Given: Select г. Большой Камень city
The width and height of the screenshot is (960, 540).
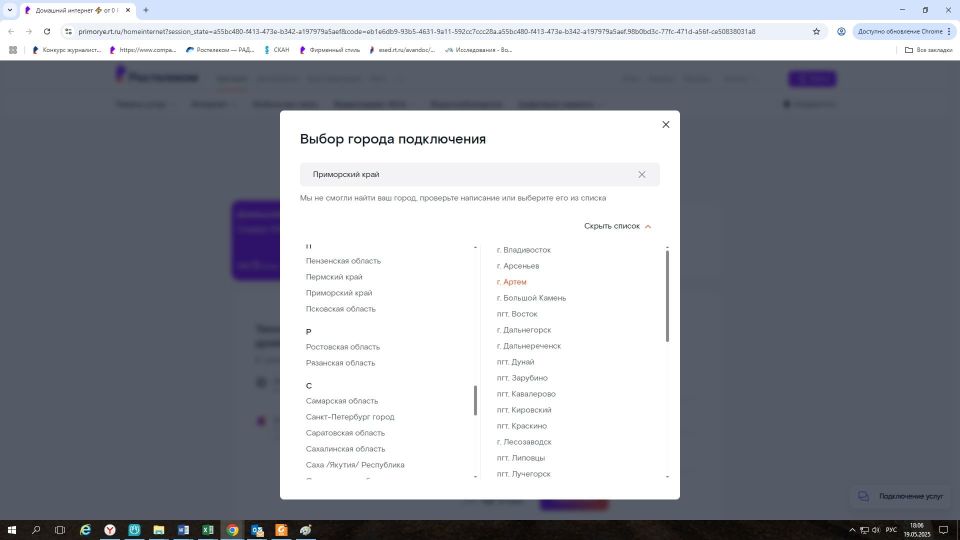Looking at the screenshot, I should pyautogui.click(x=531, y=298).
